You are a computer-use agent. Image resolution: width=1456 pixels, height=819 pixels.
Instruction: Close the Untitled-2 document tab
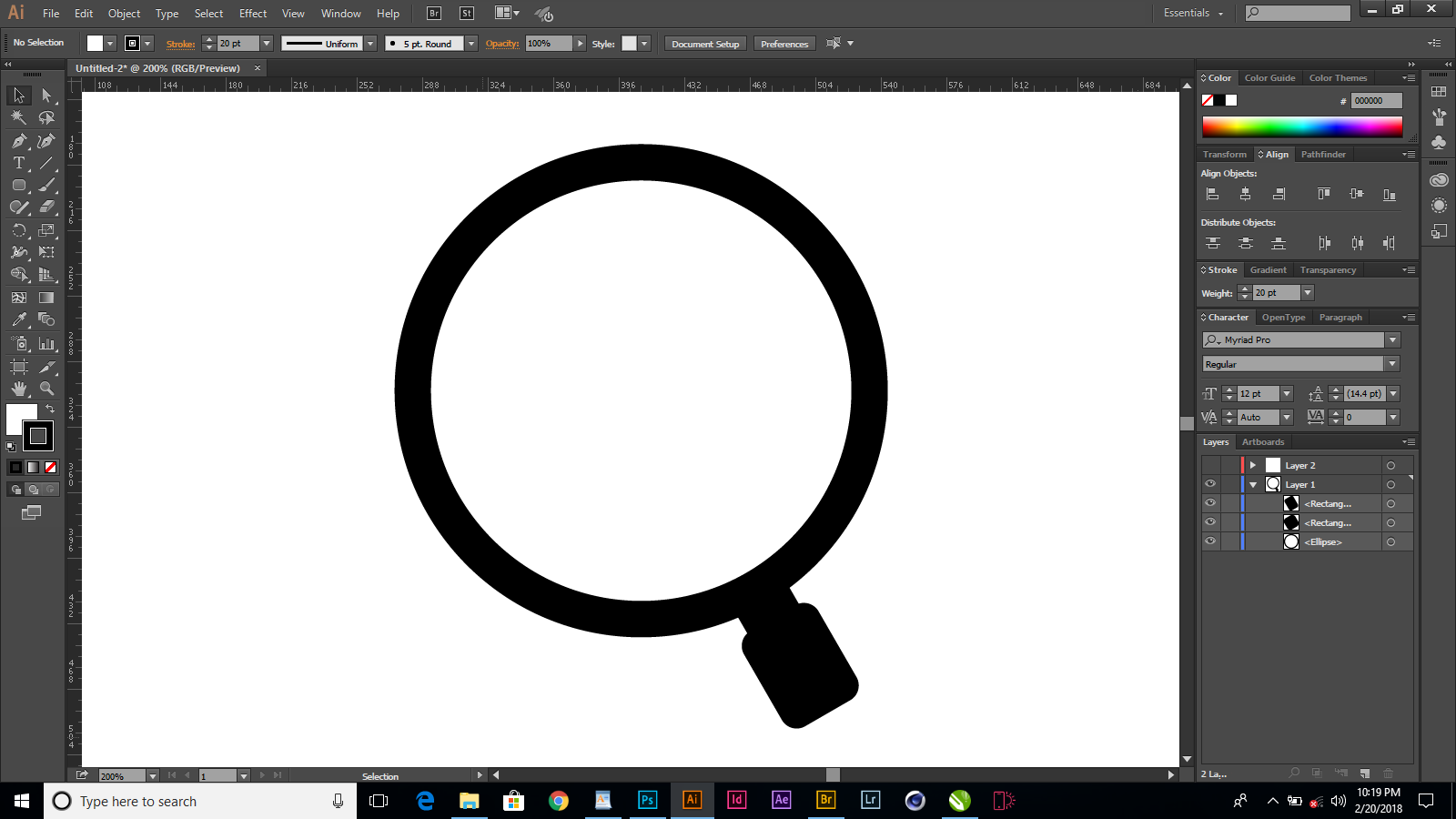(x=258, y=68)
